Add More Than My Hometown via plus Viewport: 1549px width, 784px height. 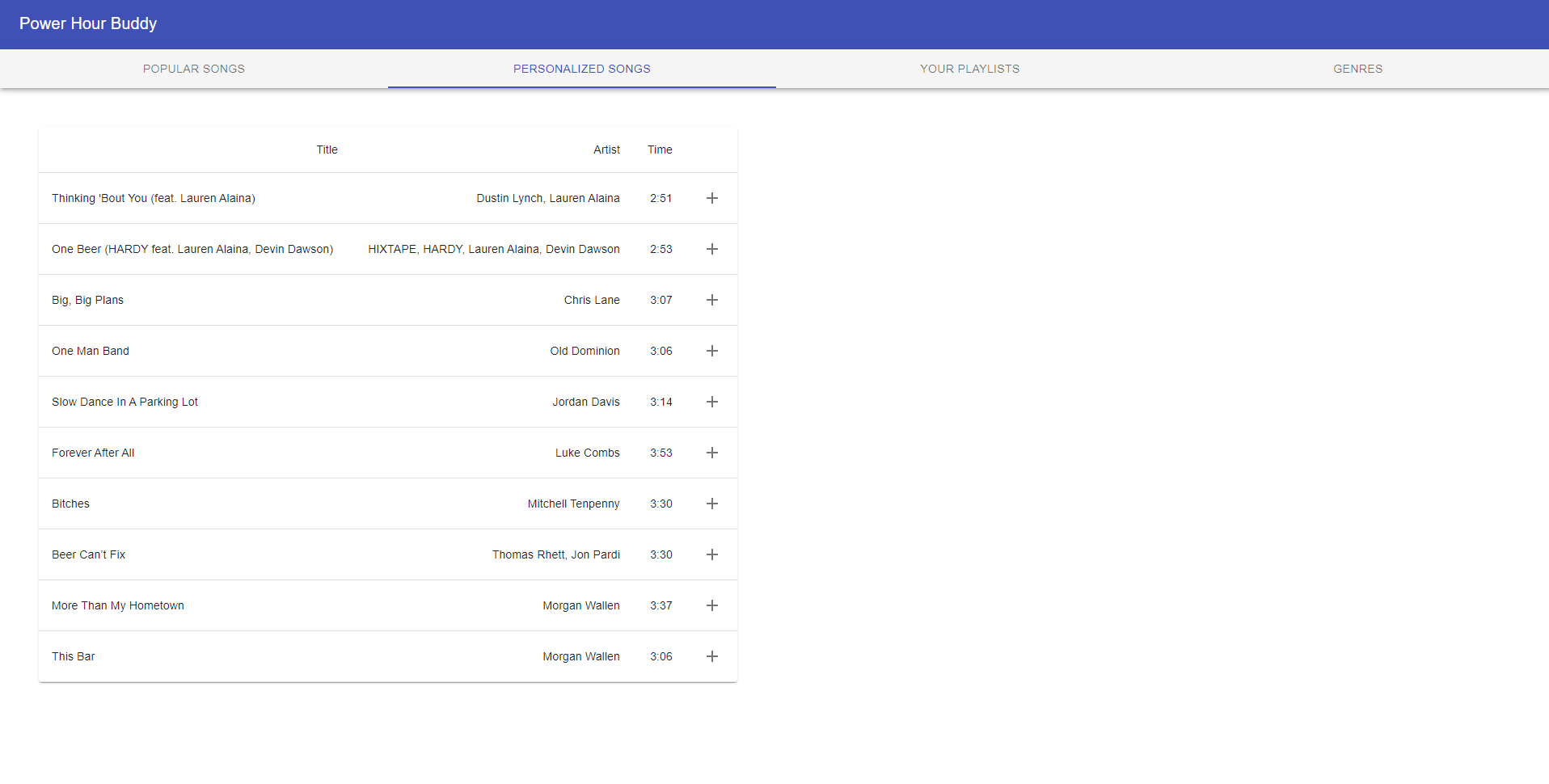coord(712,605)
